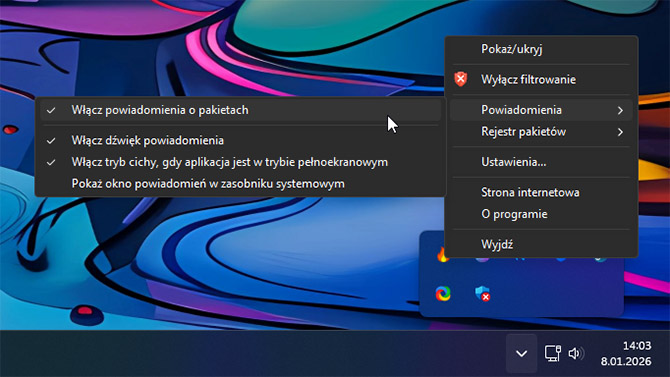Toggle quiet mode for fullscreen applications
670x377 pixels.
tap(241, 162)
